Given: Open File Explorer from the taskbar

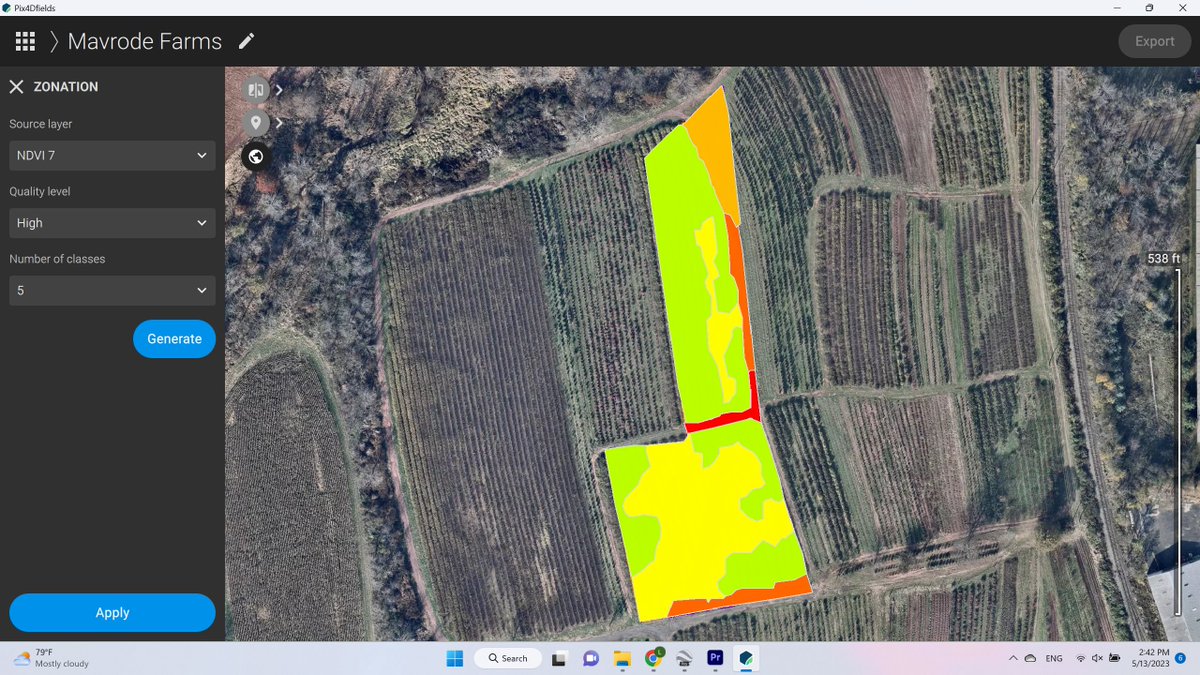Looking at the screenshot, I should (x=622, y=658).
